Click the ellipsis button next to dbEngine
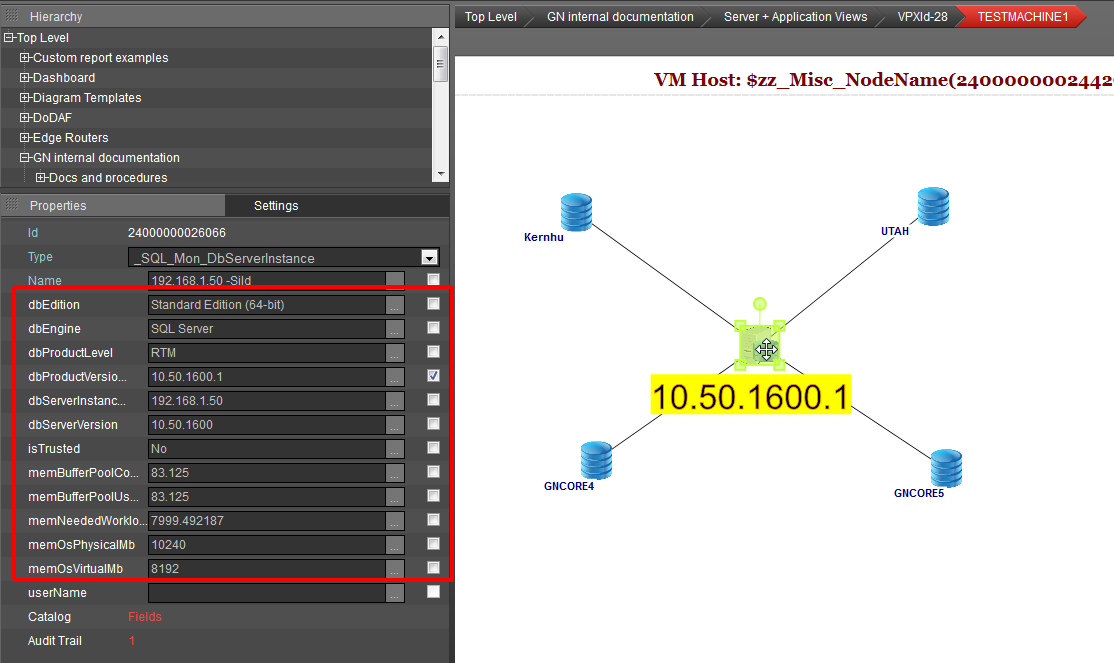Image resolution: width=1114 pixels, height=663 pixels. [x=396, y=329]
